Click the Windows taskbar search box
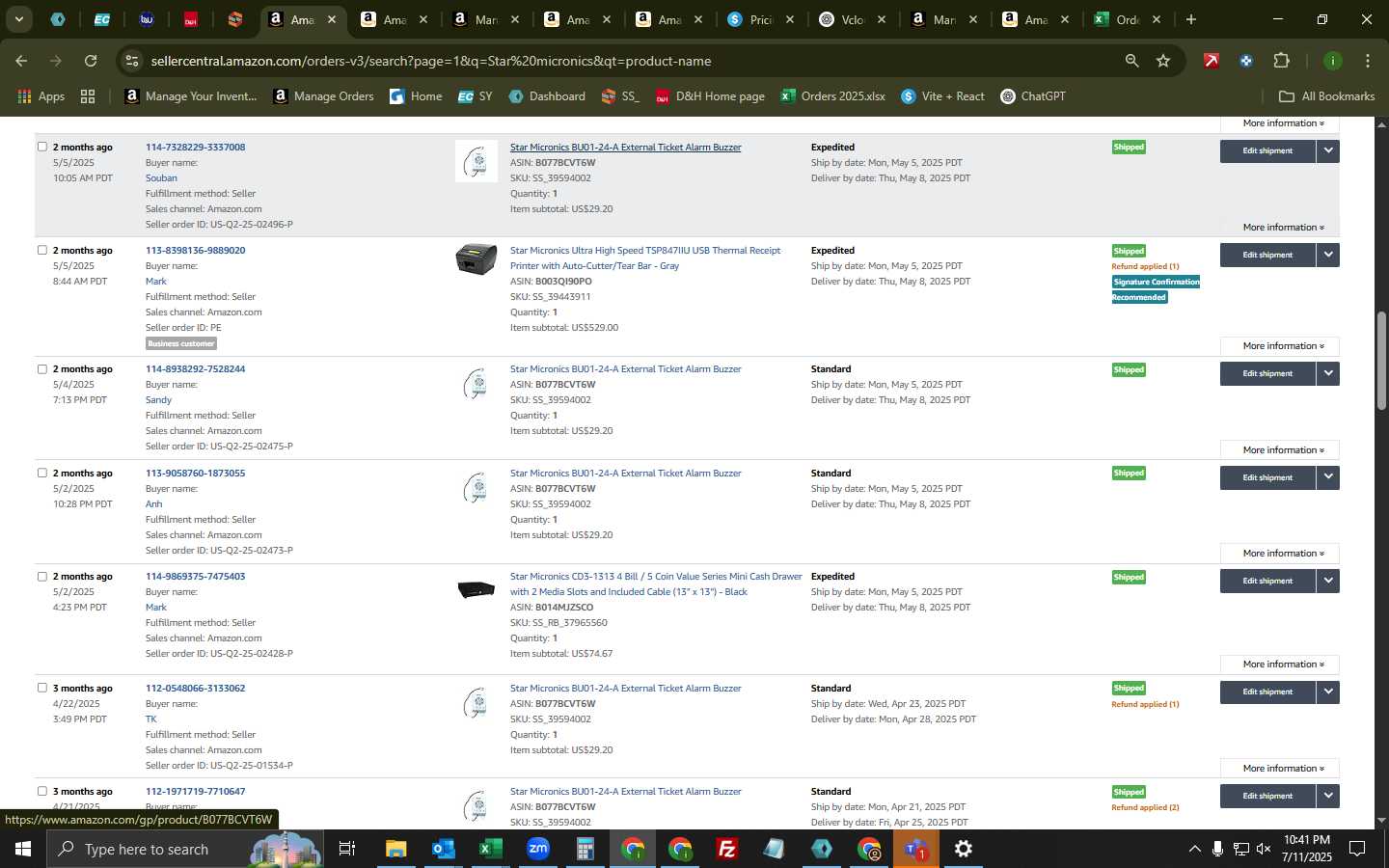This screenshot has width=1389, height=868. [183, 849]
